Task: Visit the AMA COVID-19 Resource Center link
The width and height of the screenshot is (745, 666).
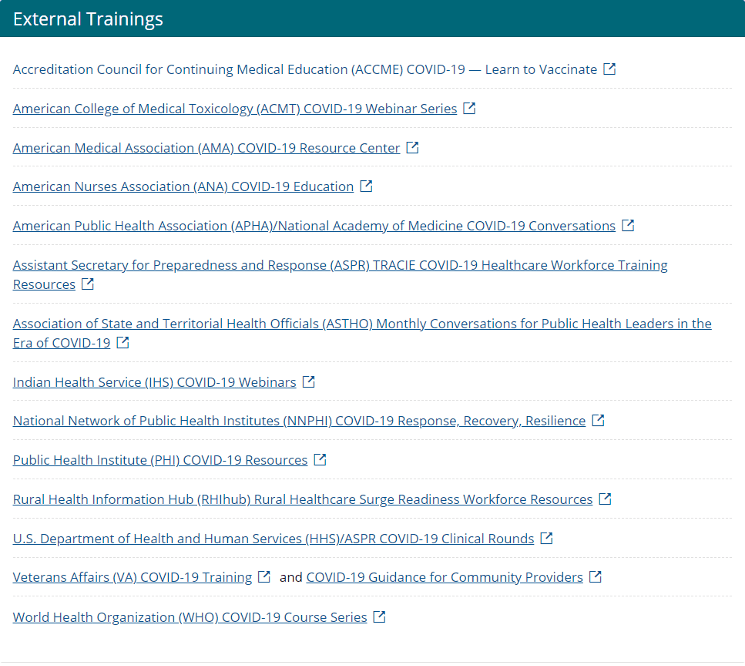Action: [x=206, y=148]
